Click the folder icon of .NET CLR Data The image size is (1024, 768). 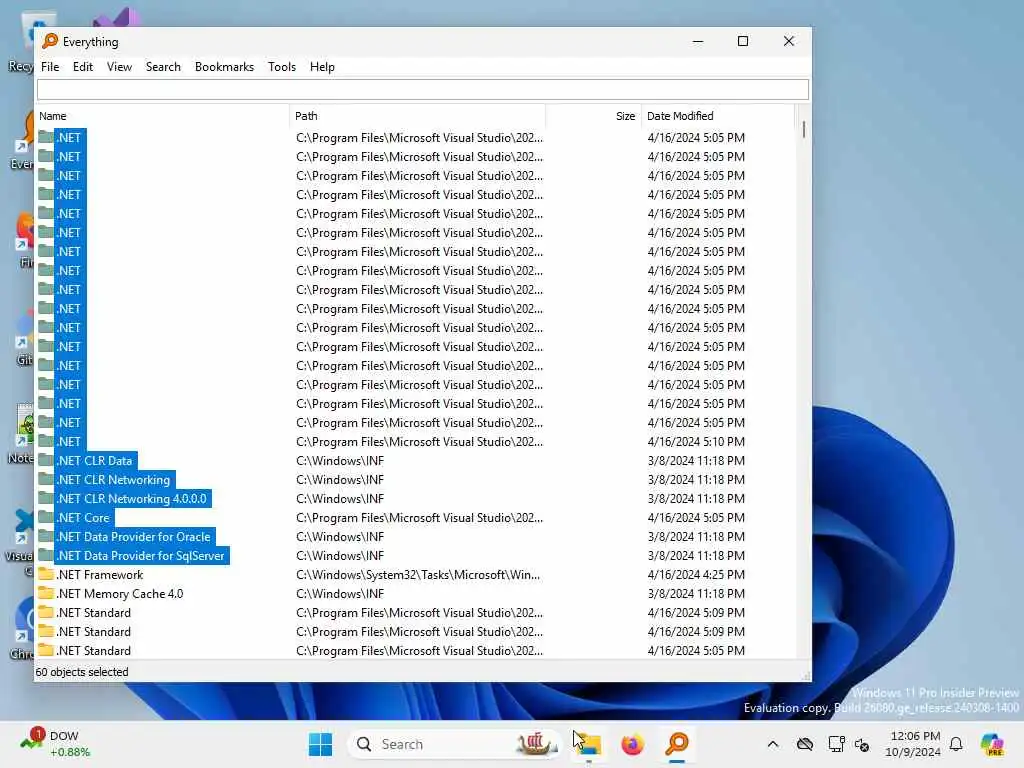click(46, 460)
